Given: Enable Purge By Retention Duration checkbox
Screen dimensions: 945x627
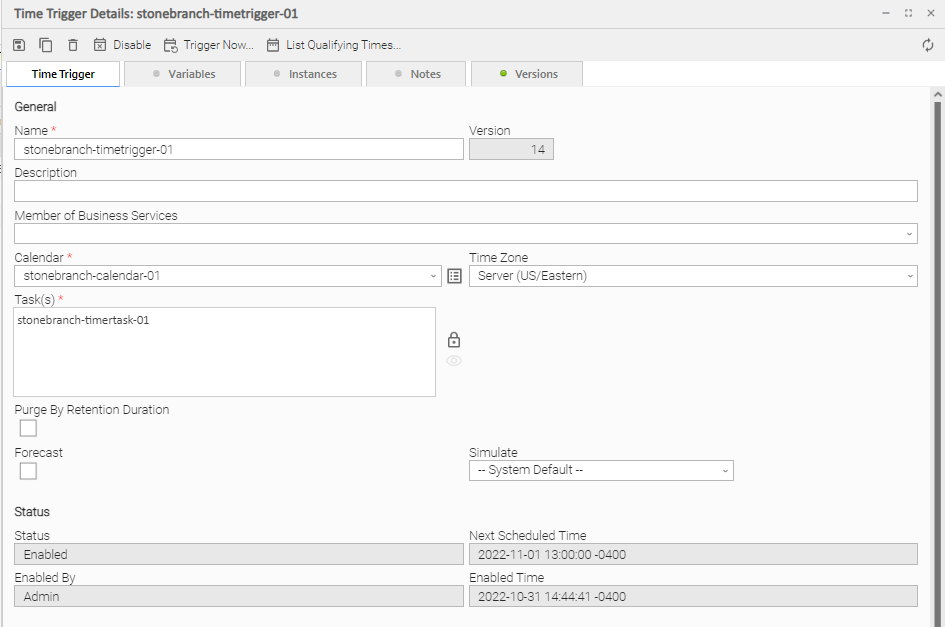Looking at the screenshot, I should coord(28,428).
